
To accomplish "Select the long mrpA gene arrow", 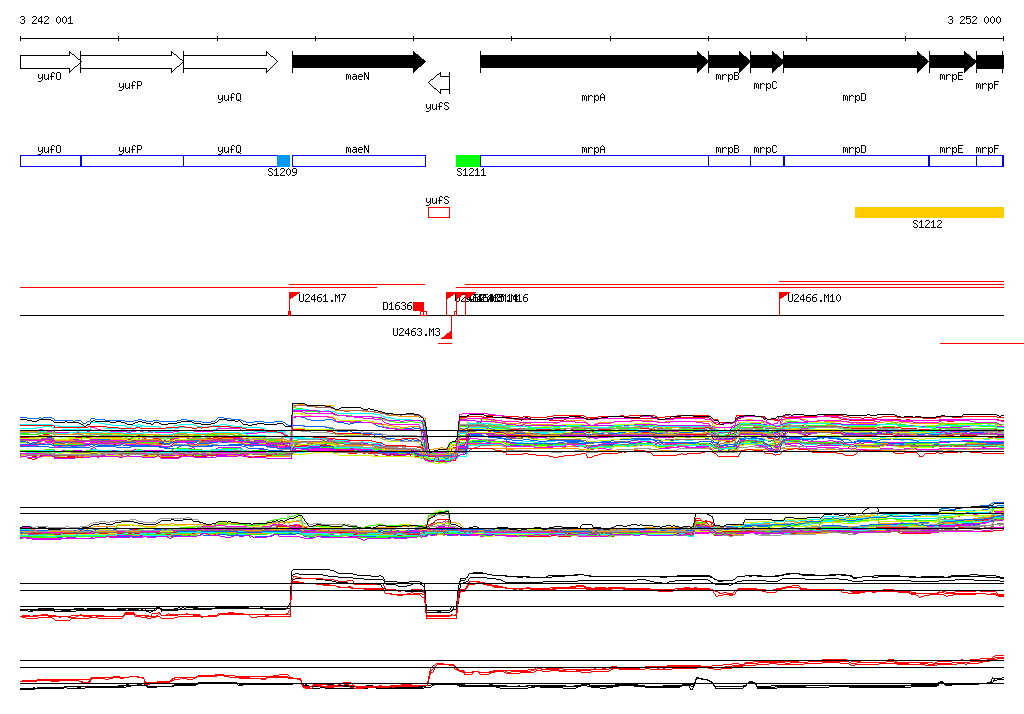I will 593,62.
